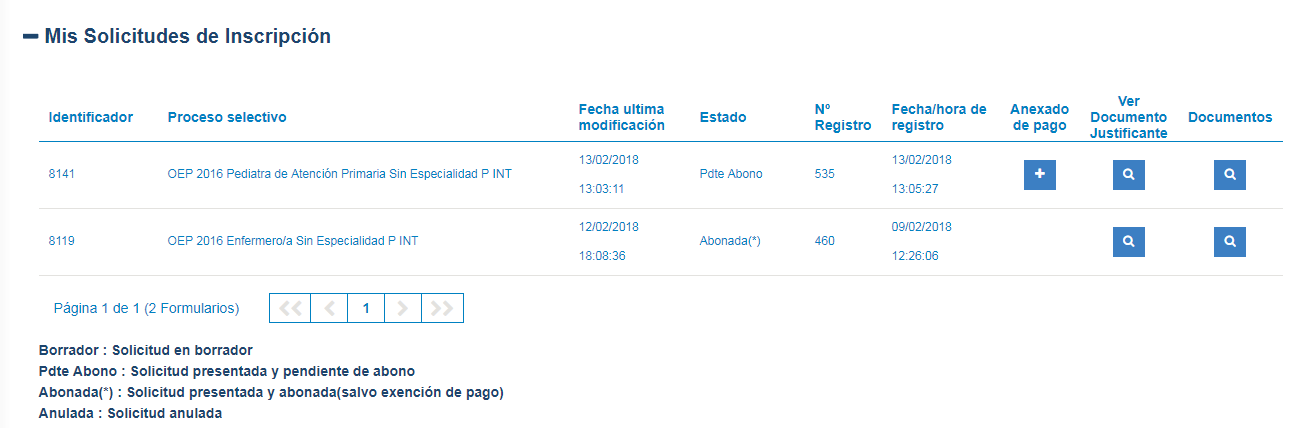Go to previous page arrow

coord(329,308)
